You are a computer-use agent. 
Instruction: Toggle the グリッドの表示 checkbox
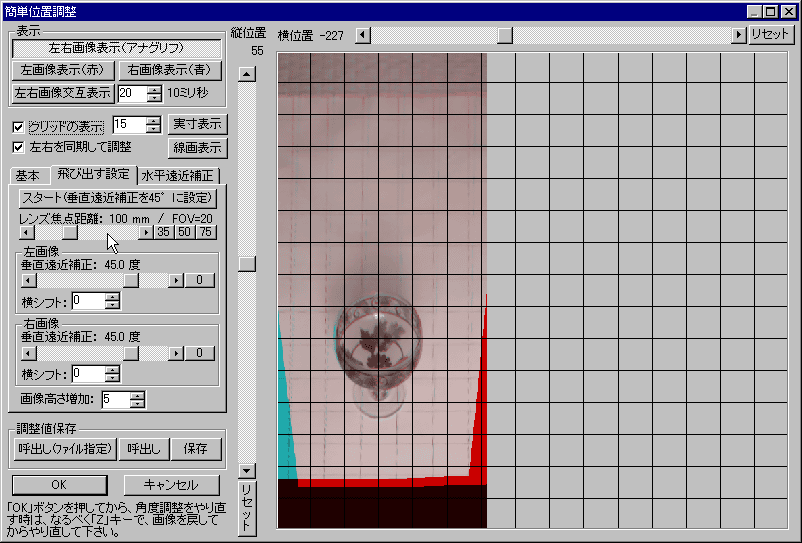(18, 127)
